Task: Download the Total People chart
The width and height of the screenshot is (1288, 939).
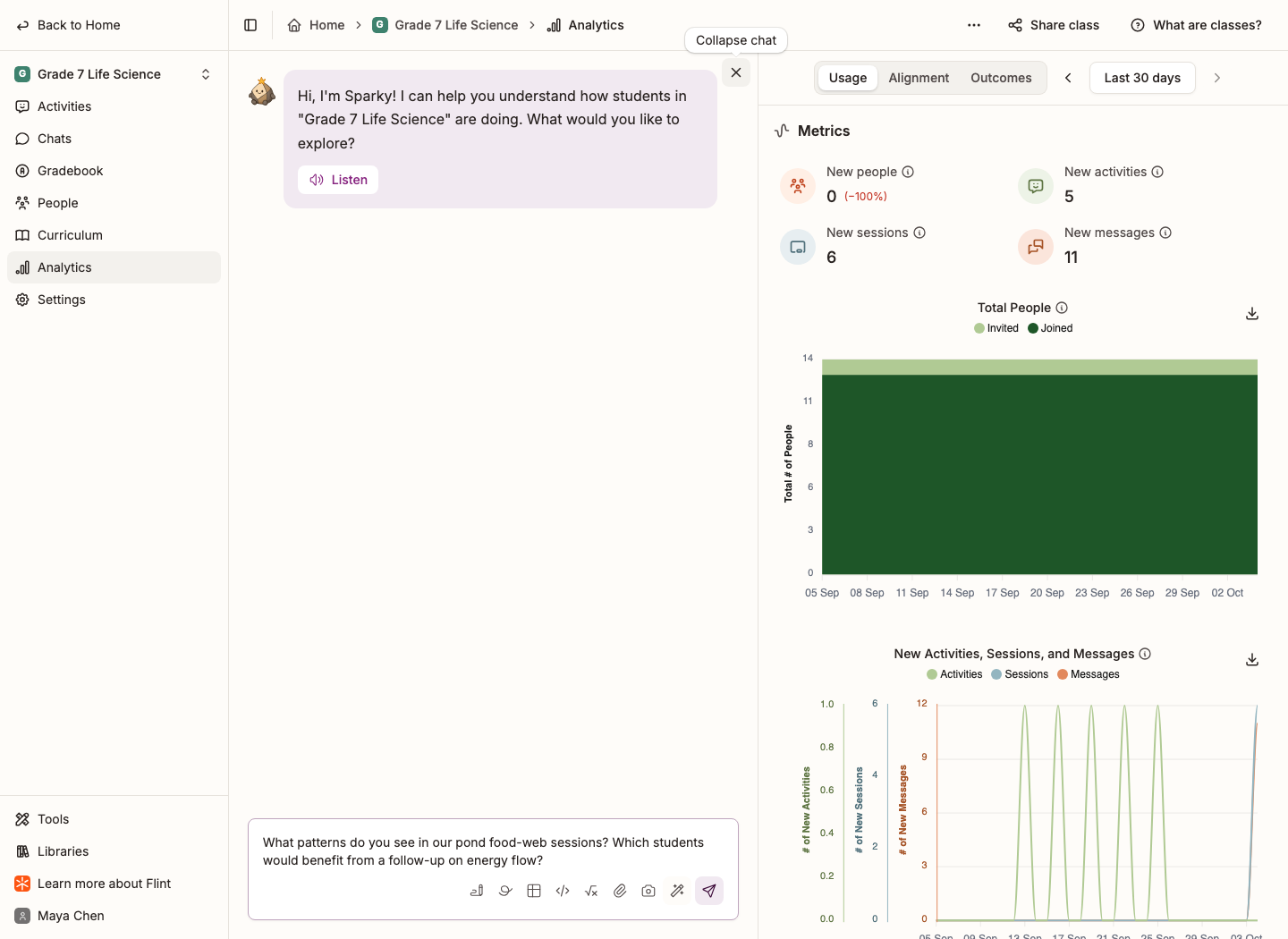Action: [x=1252, y=314]
